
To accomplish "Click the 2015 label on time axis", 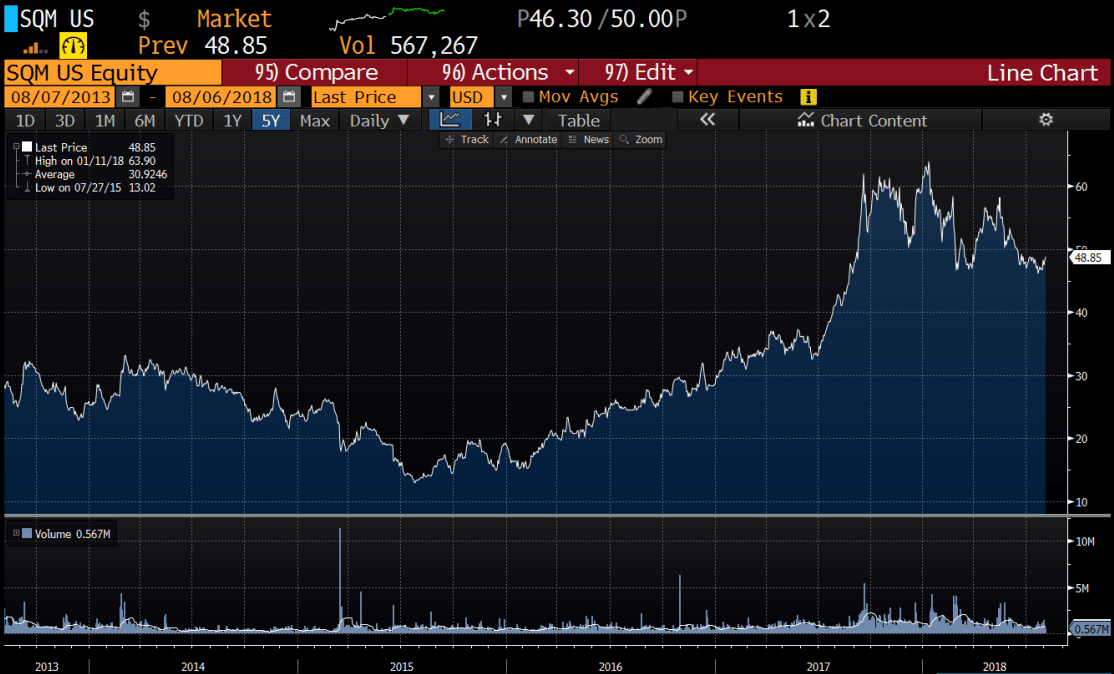I will click(401, 666).
